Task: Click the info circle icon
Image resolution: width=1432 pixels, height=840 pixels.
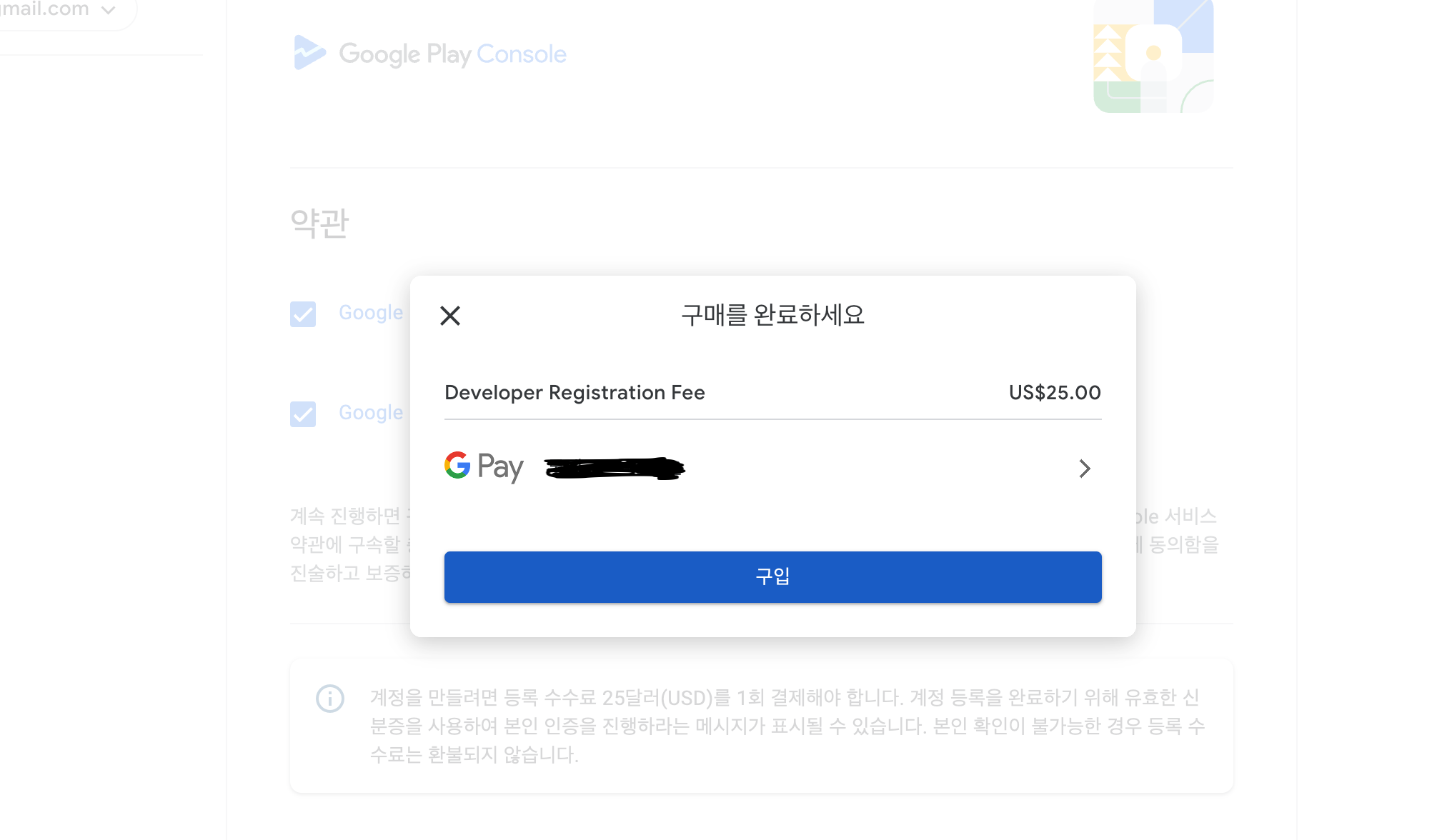Action: click(x=330, y=698)
